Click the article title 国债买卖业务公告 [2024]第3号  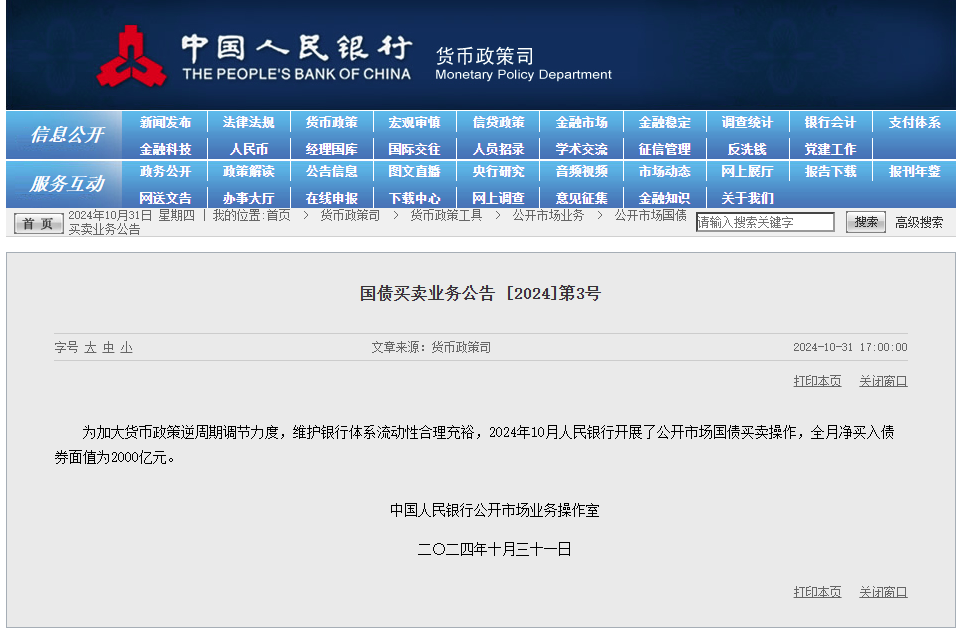(480, 293)
